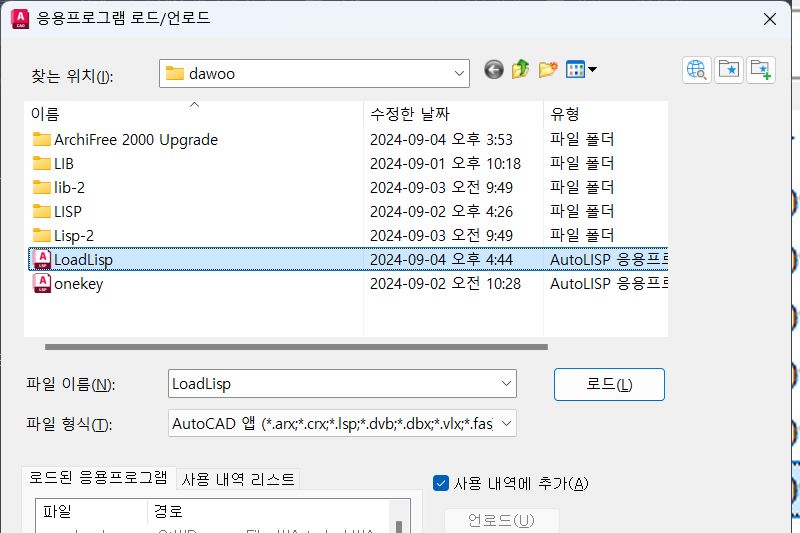Screen dimensions: 800x533
Task: Expand the Views dropdown arrow
Action: coord(592,69)
